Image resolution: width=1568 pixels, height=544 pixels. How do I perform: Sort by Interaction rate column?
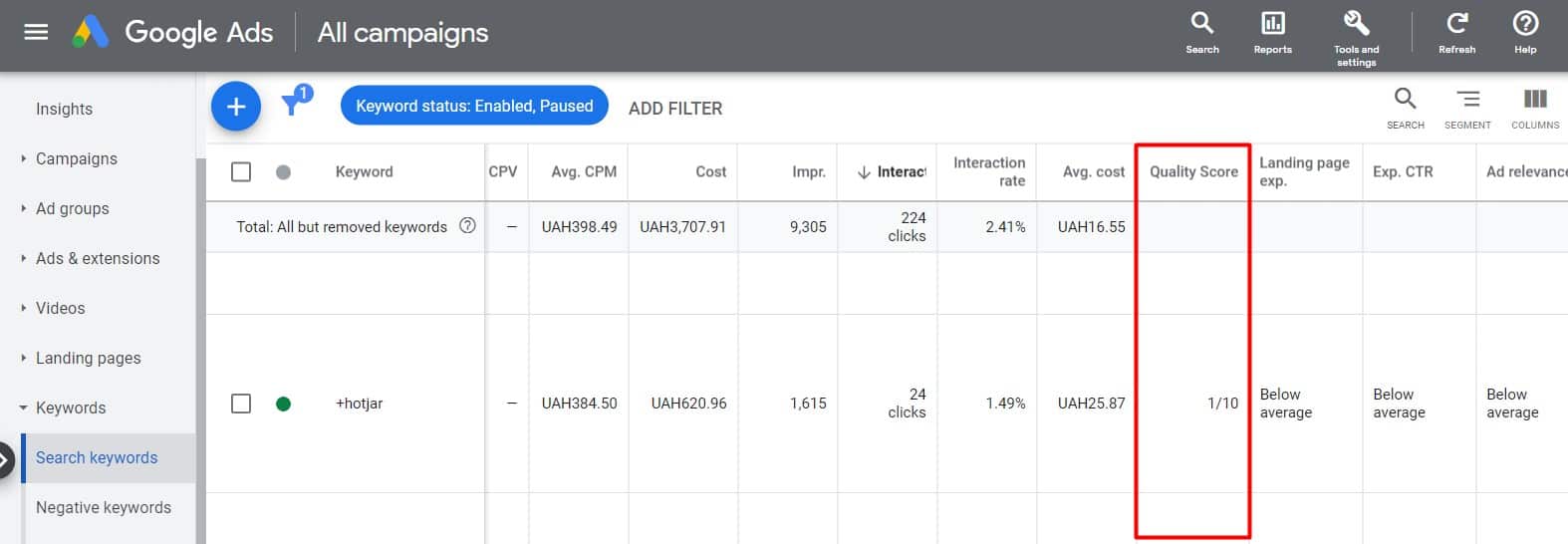tap(989, 171)
